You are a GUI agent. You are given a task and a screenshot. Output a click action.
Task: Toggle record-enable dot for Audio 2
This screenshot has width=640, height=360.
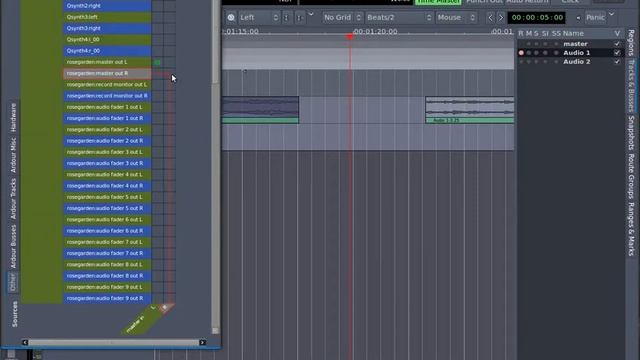pos(521,62)
